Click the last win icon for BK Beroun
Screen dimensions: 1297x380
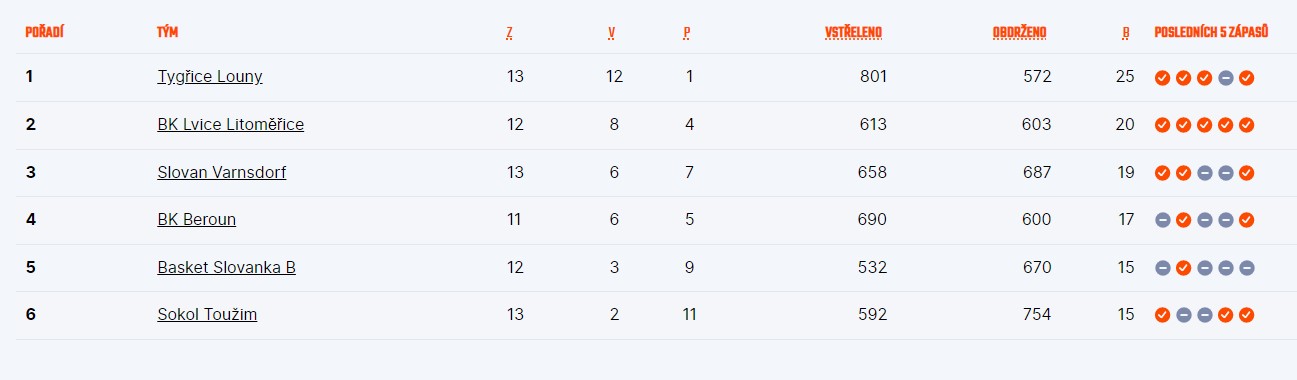[x=1246, y=220]
